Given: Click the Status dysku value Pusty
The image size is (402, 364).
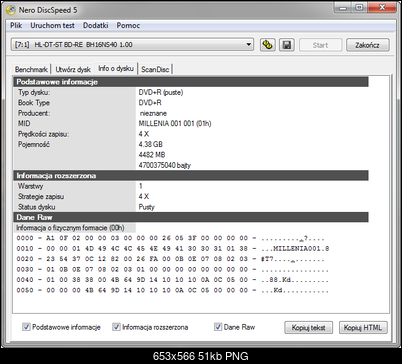Looking at the screenshot, I should coord(147,207).
